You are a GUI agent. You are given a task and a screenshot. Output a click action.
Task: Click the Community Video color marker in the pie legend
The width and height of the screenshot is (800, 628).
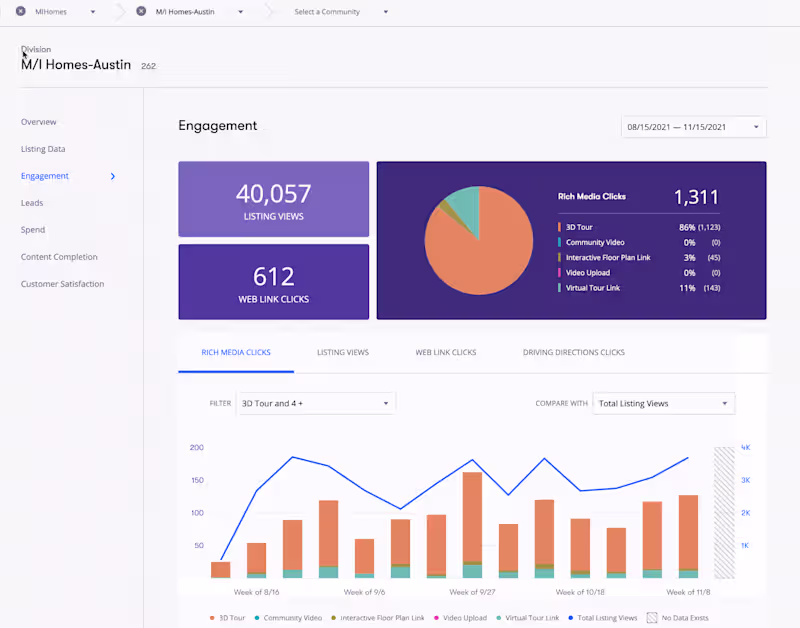click(559, 242)
